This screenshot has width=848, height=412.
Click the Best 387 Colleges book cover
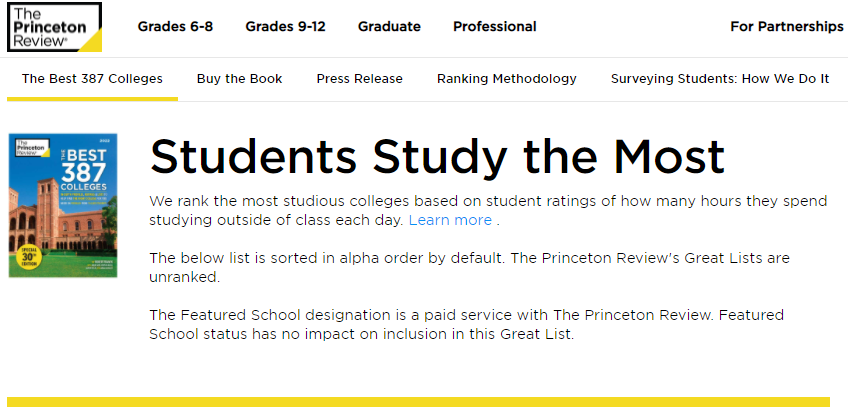coord(62,205)
